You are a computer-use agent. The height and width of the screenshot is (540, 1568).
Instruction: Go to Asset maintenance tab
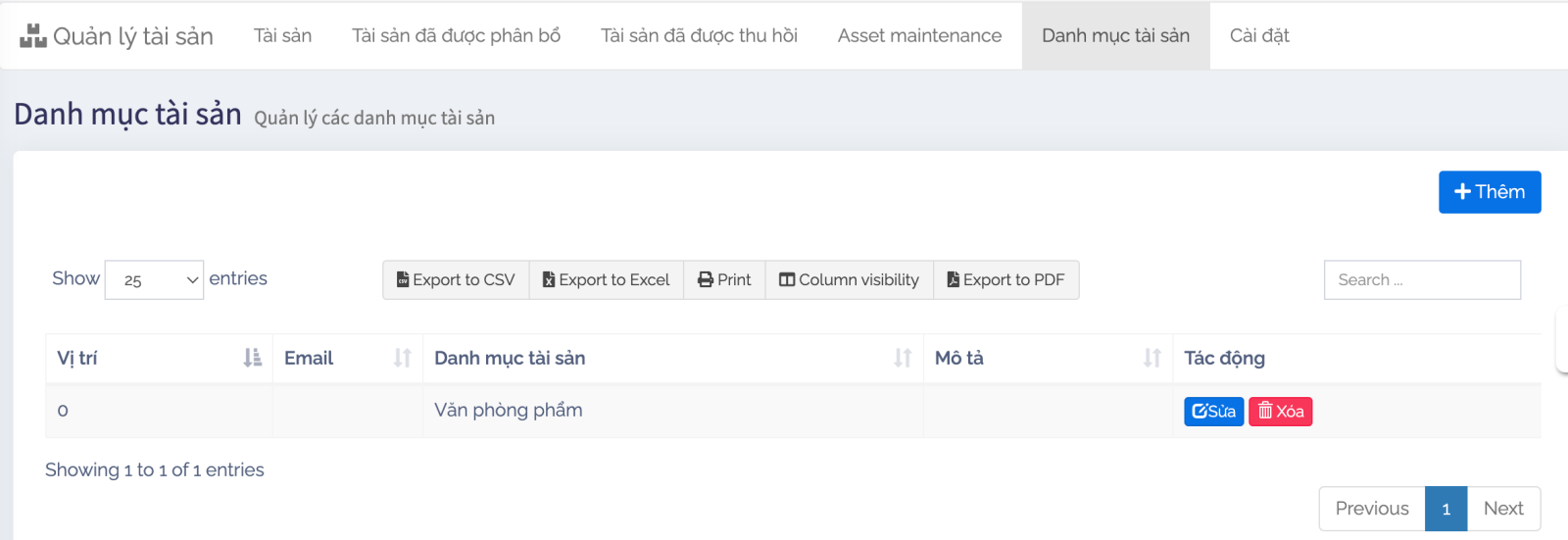[x=919, y=36]
